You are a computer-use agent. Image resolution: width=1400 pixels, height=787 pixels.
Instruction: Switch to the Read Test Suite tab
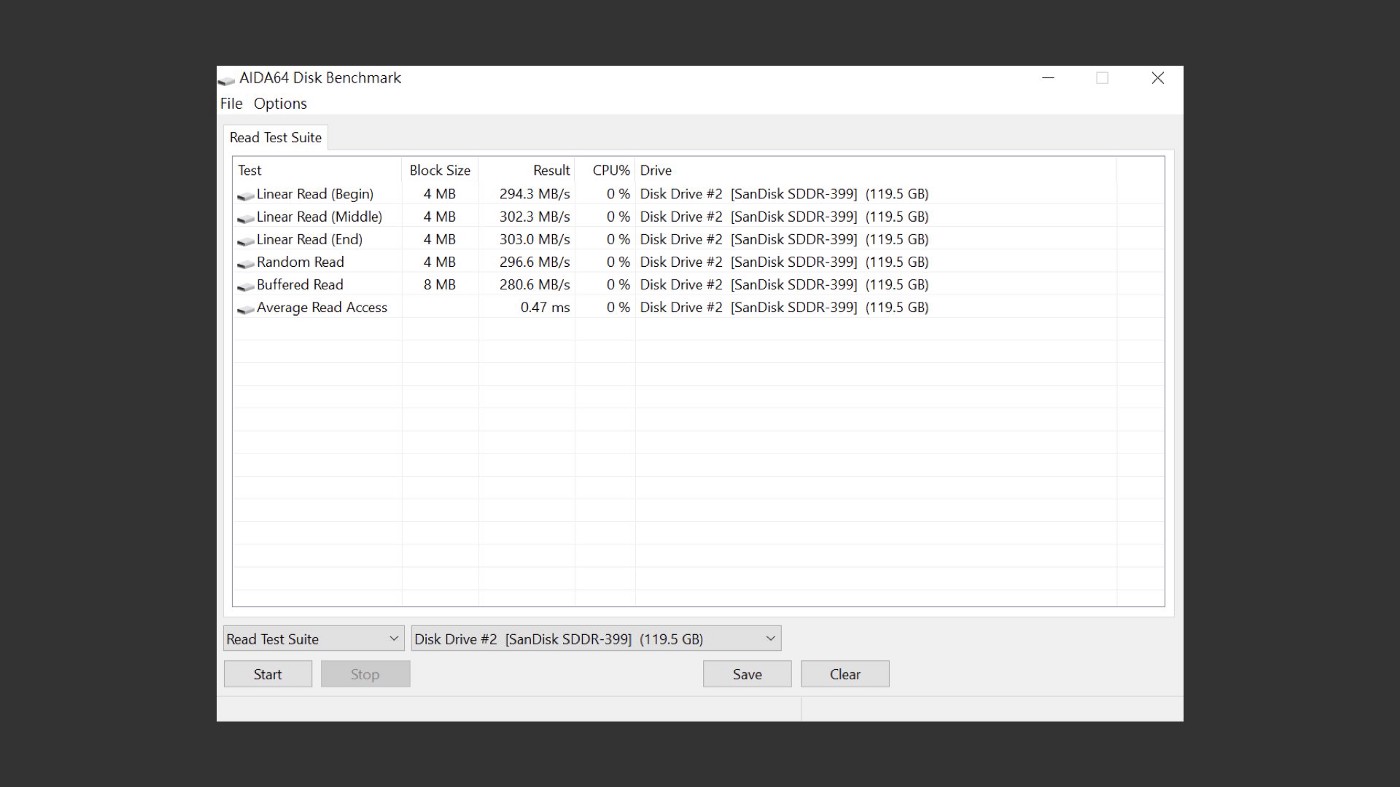pyautogui.click(x=275, y=137)
